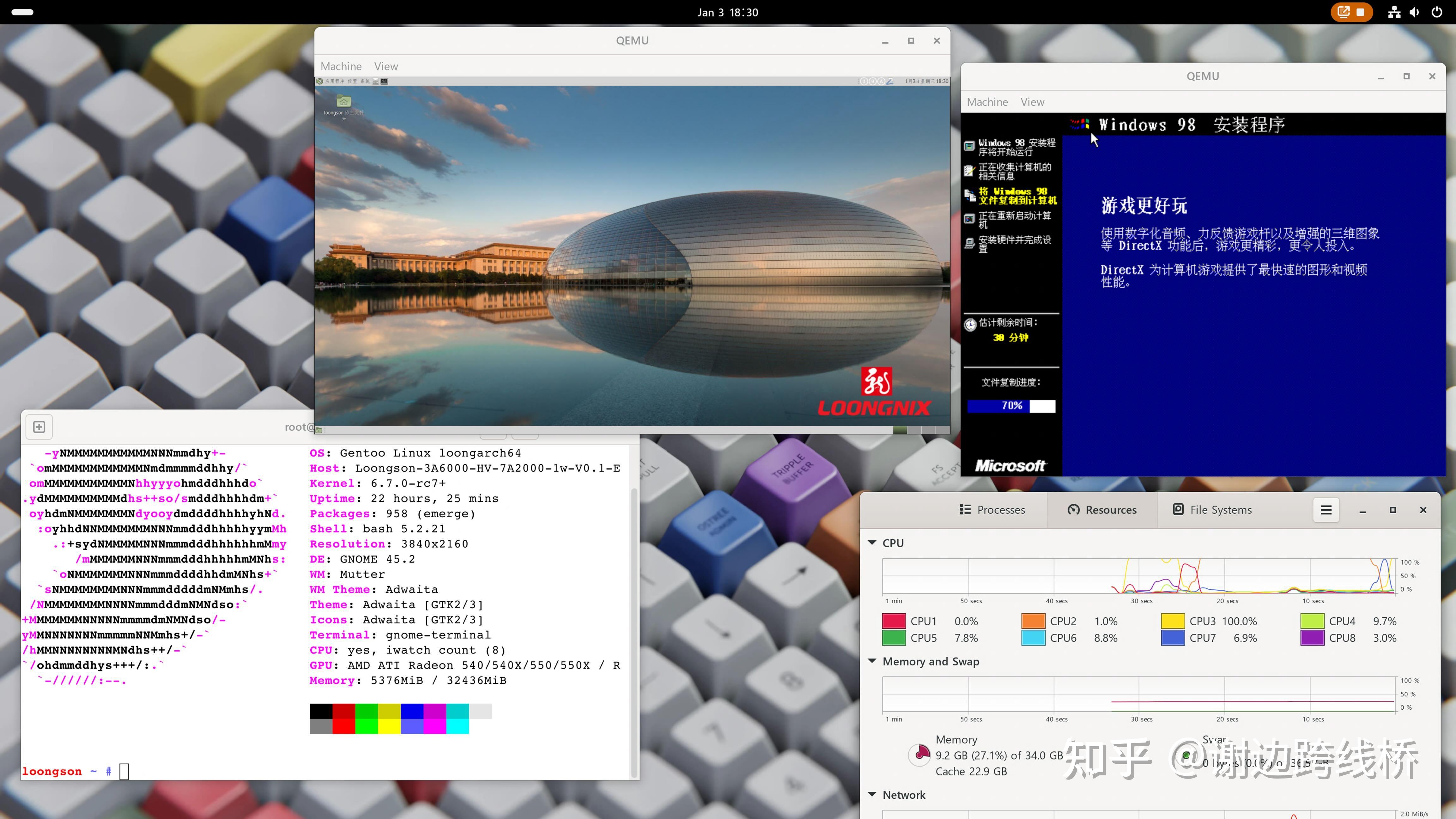Screen dimensions: 1456x819
Task: Click Windows 98 setup step '正在收集计算机的相关信息'
Action: point(1015,172)
